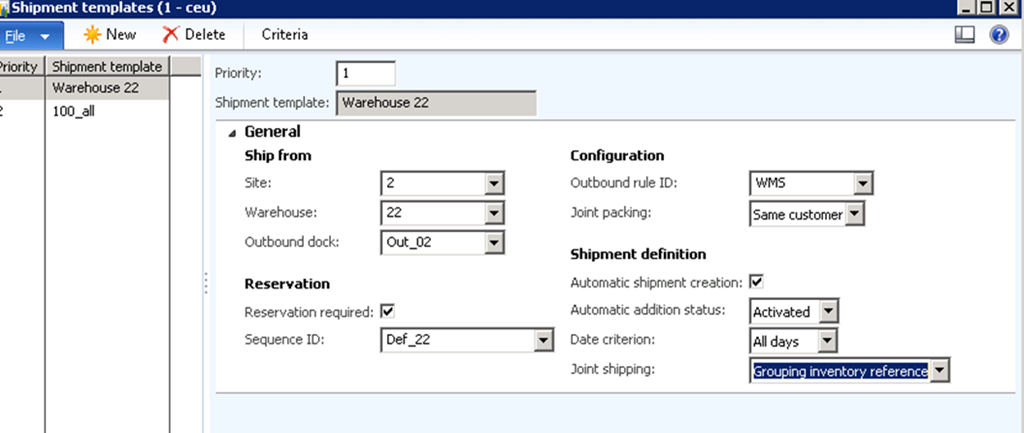The width and height of the screenshot is (1024, 433).
Task: Click the New record star icon
Action: click(x=92, y=35)
